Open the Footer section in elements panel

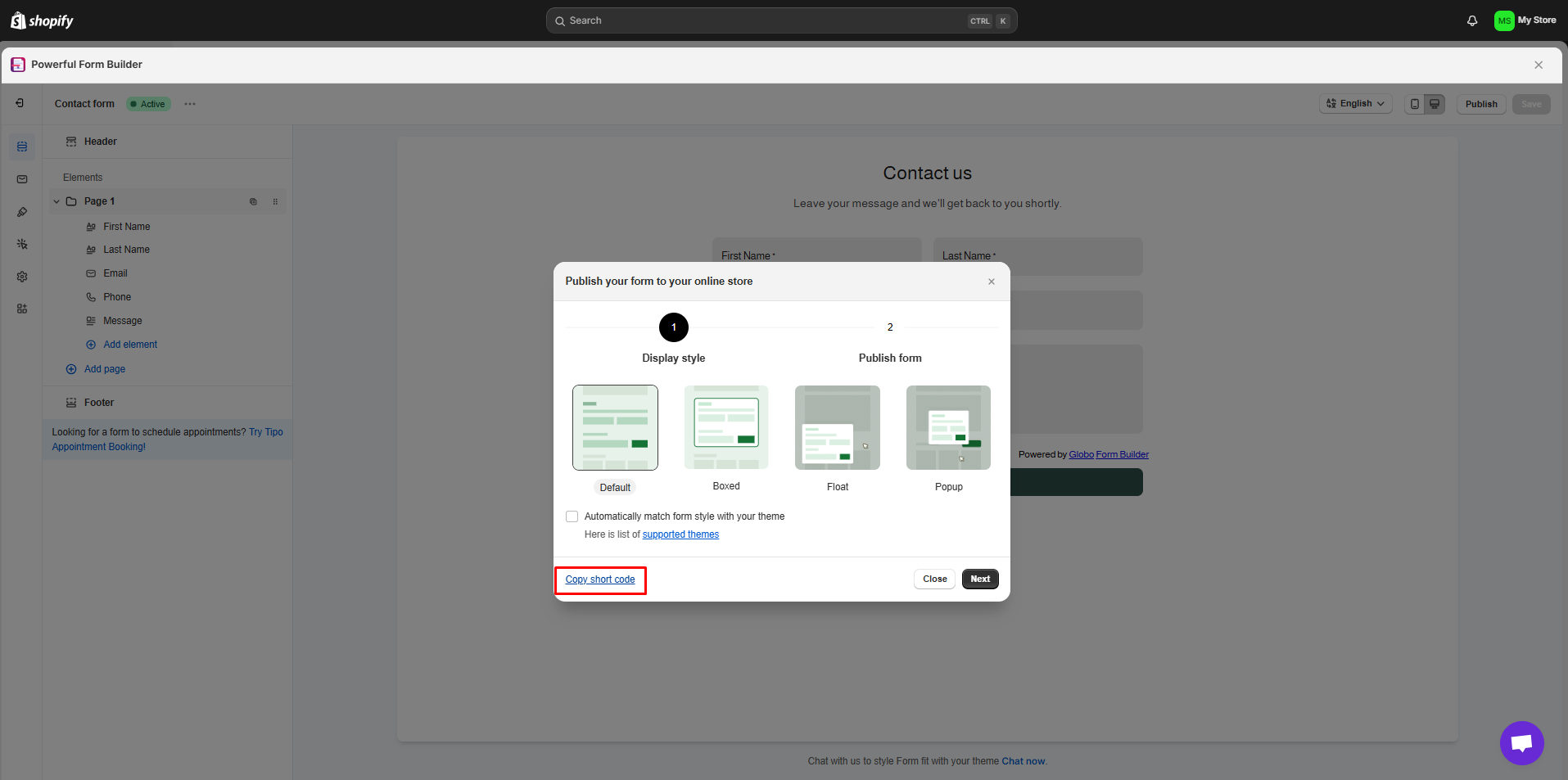click(99, 402)
